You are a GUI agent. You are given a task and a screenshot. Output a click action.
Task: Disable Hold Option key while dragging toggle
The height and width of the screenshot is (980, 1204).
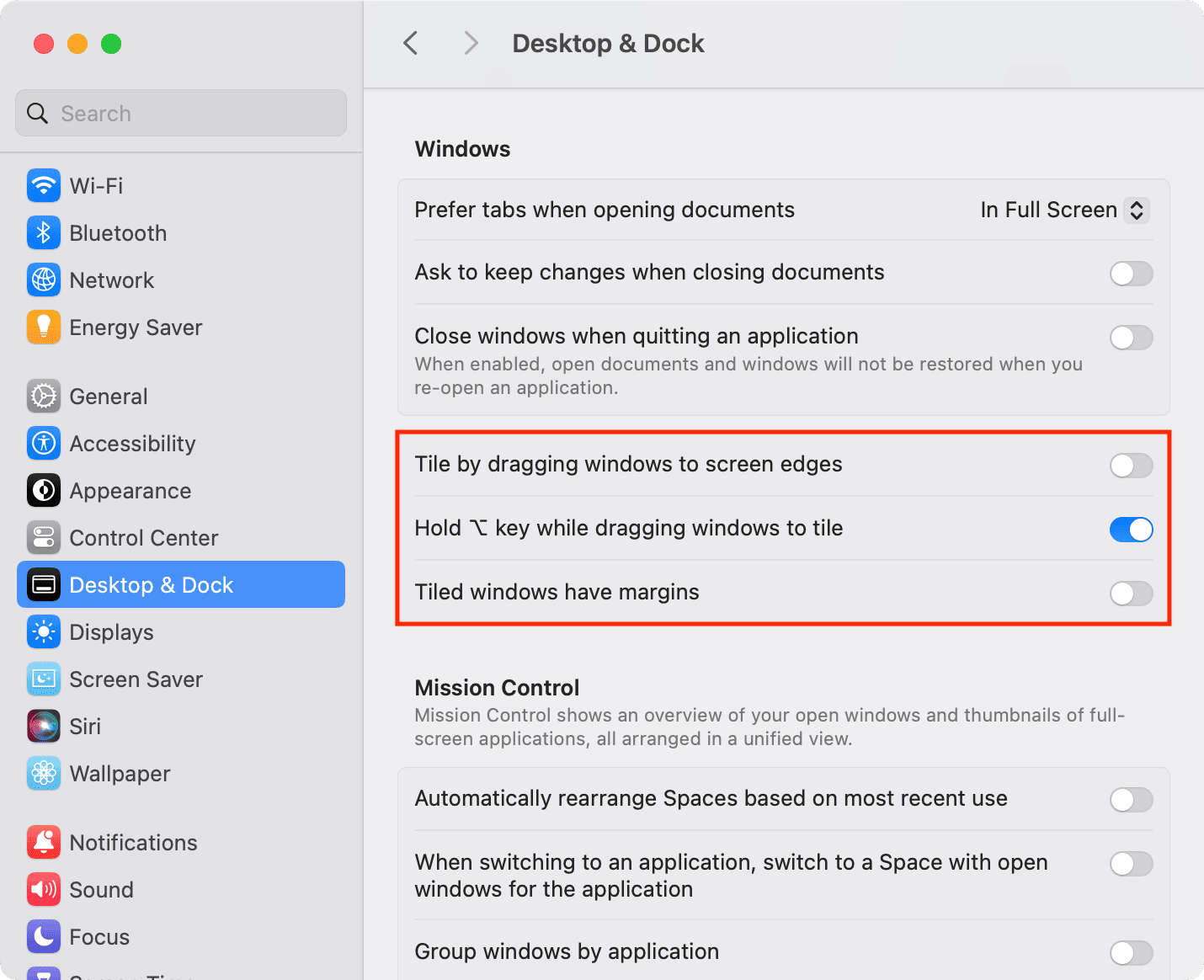coord(1131,530)
